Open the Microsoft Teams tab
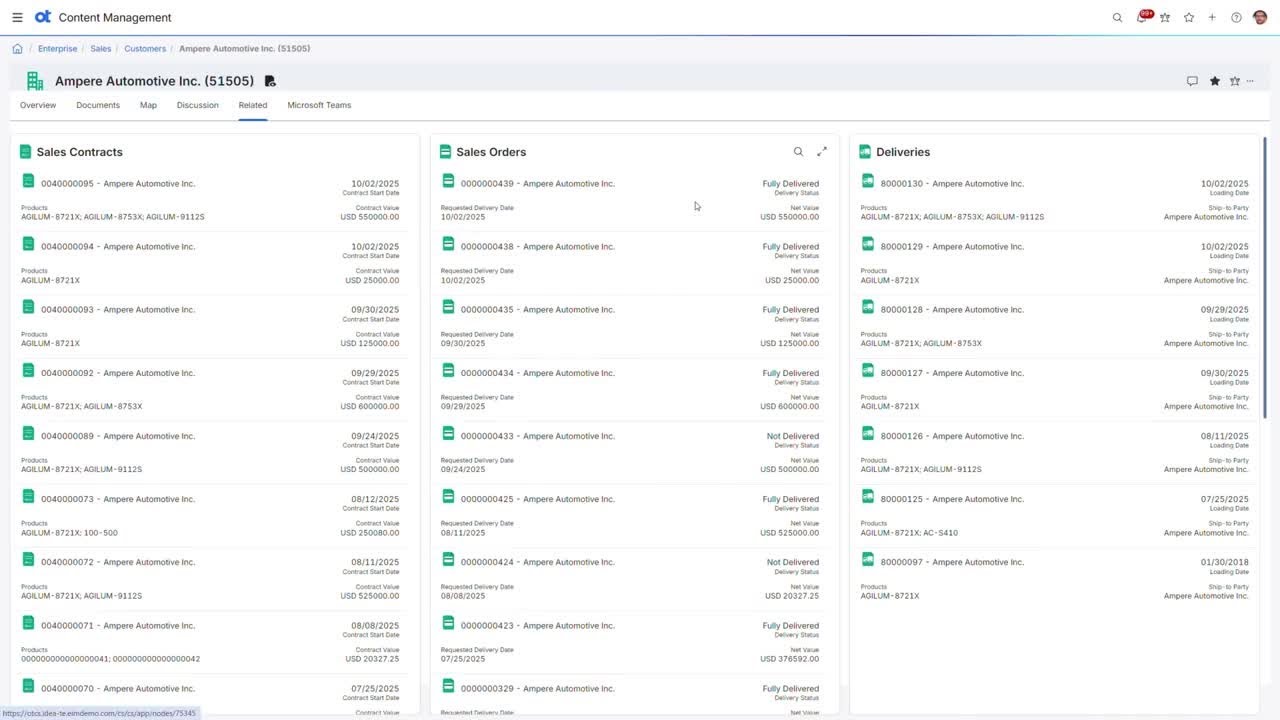This screenshot has width=1280, height=720. pyautogui.click(x=319, y=105)
